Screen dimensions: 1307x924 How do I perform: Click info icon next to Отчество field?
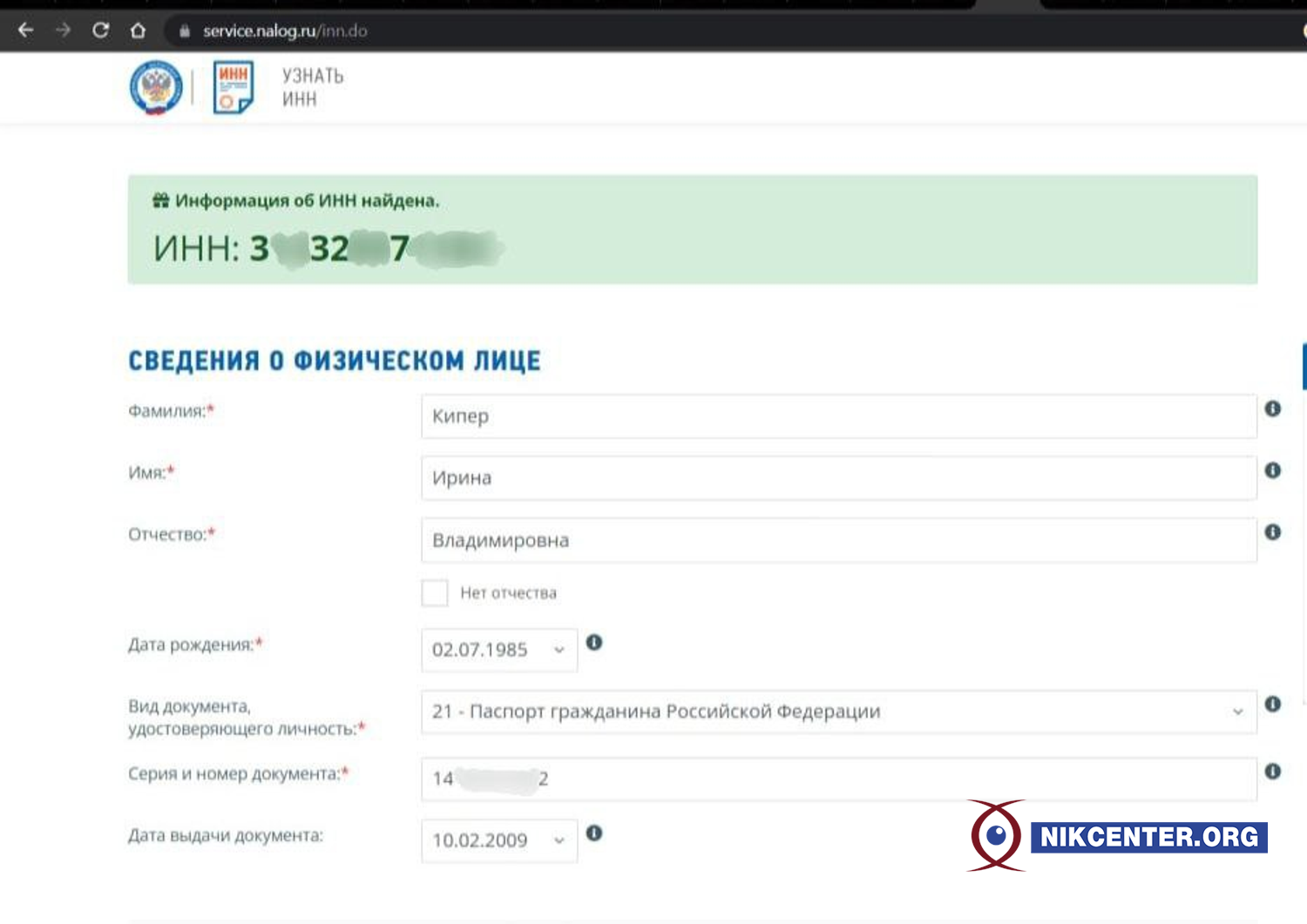click(x=1272, y=532)
